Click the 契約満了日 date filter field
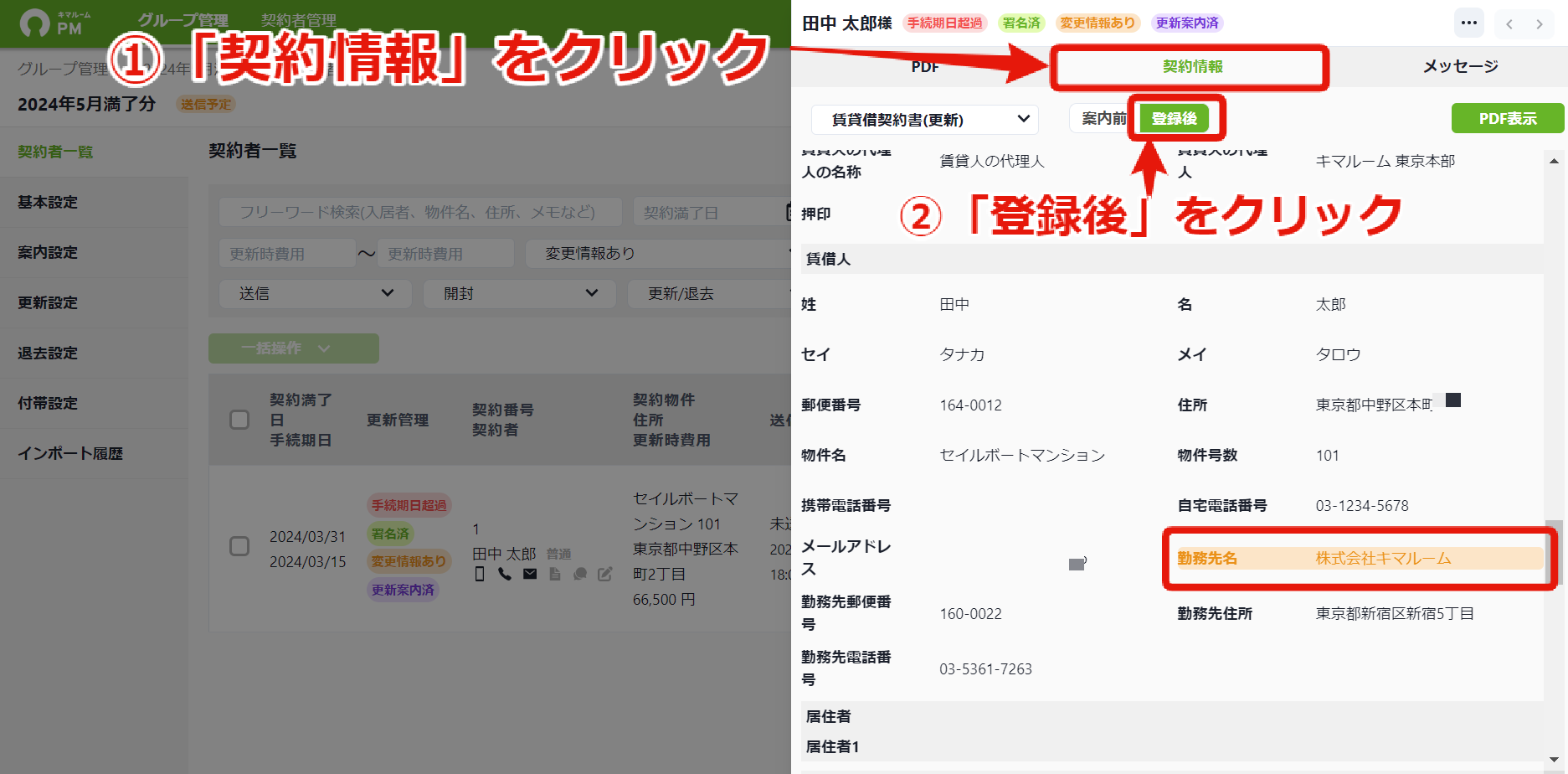 pos(712,212)
